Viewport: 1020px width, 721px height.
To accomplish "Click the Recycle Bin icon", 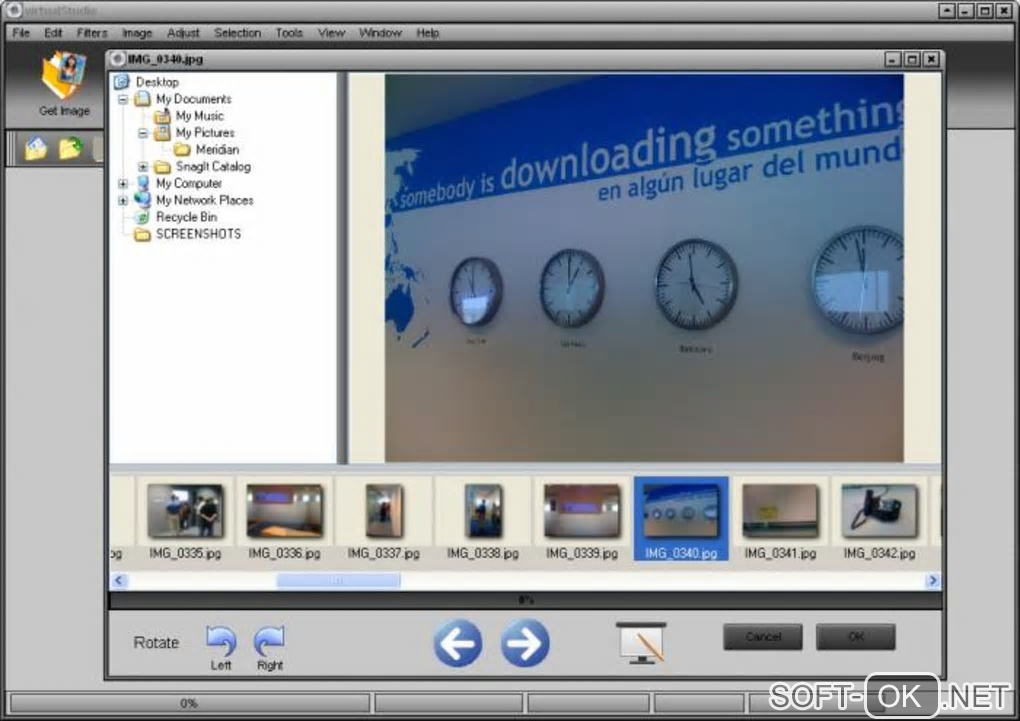I will (142, 217).
